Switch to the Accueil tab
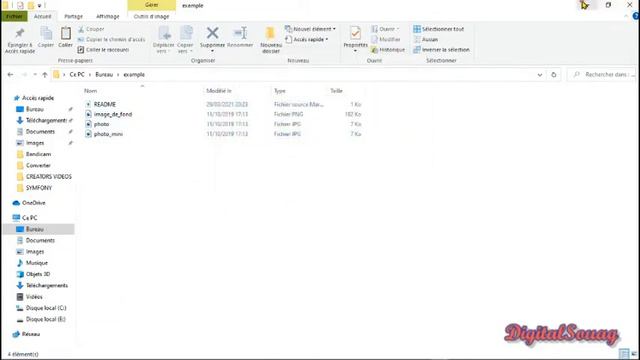The height and width of the screenshot is (360, 640). pos(42,16)
